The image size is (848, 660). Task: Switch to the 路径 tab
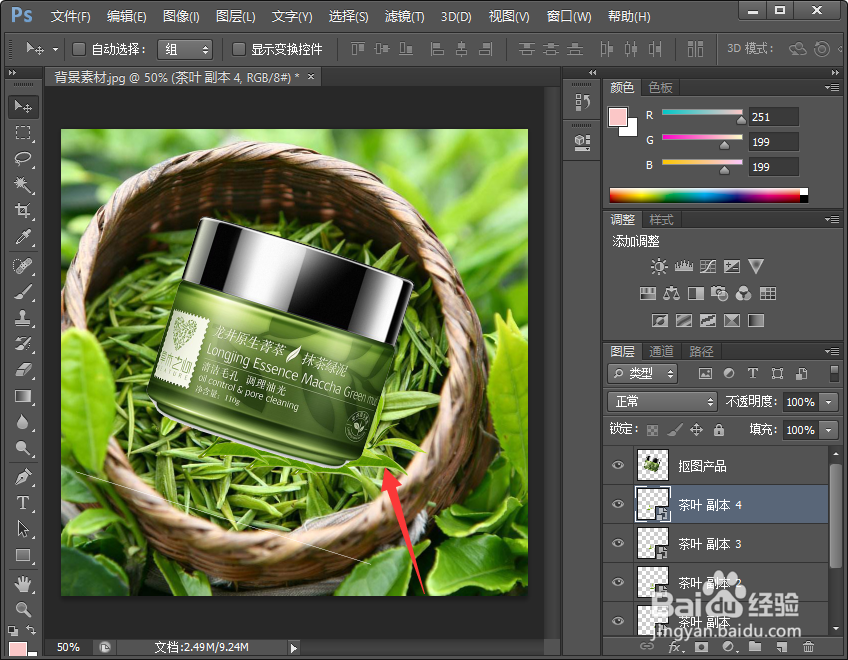point(701,352)
